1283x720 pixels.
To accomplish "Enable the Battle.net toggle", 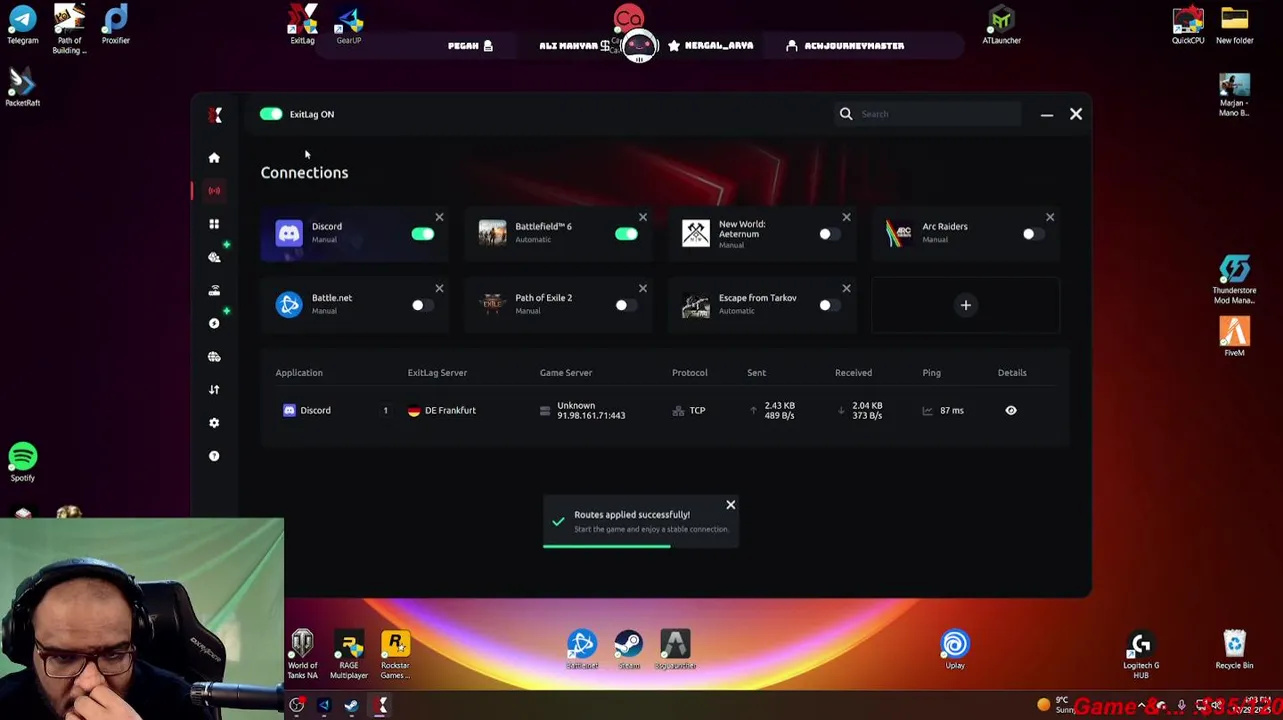I will point(423,305).
